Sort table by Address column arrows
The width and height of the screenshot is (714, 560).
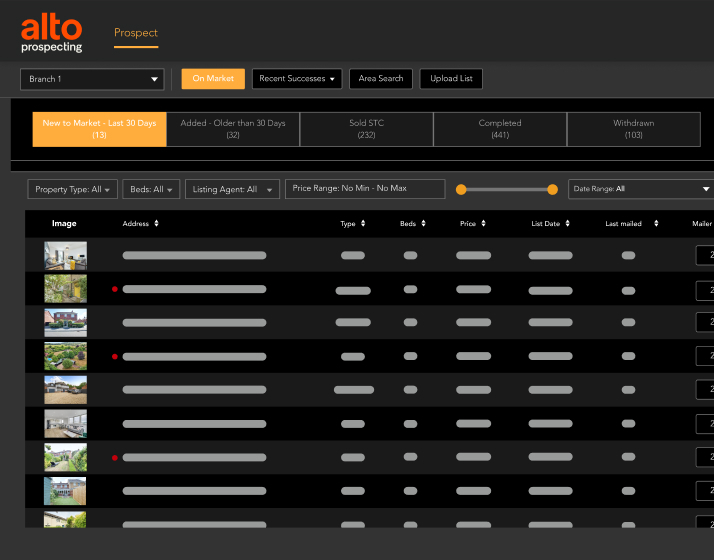[x=156, y=224]
